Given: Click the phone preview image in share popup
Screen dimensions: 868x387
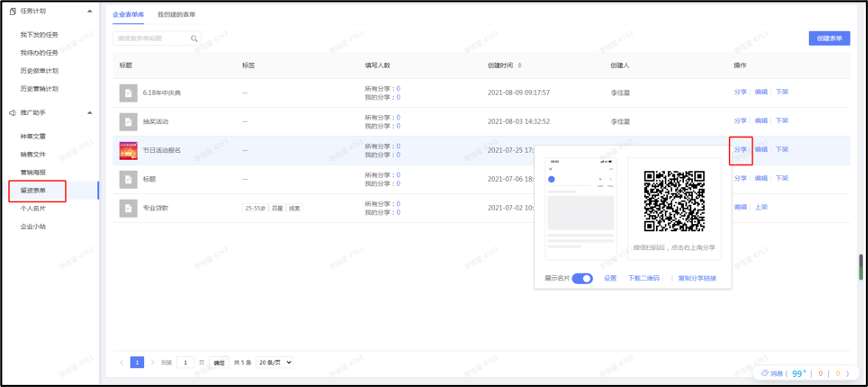Looking at the screenshot, I should pos(580,209).
